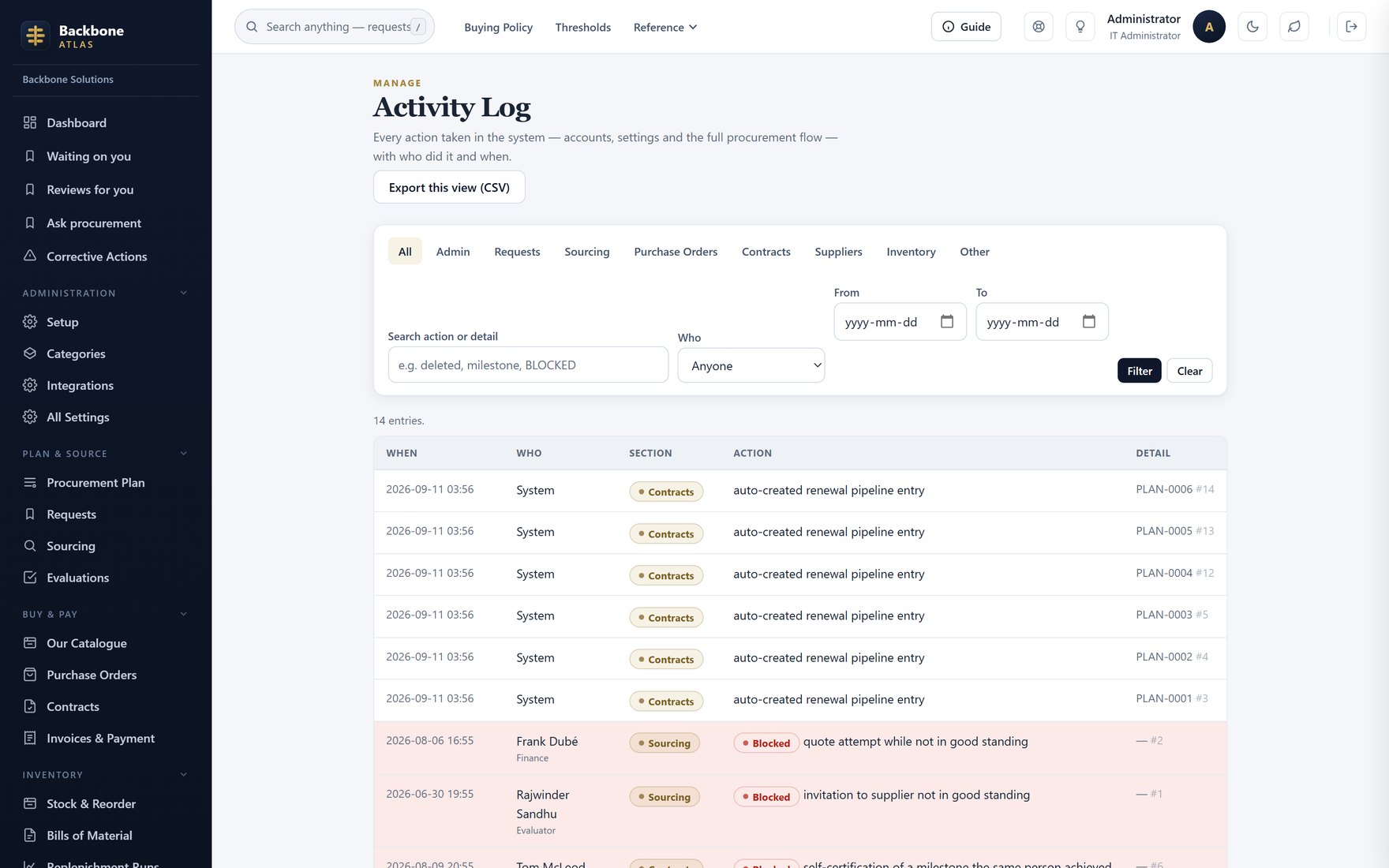Click detail PLAN-0003 #5
The height and width of the screenshot is (868, 1389).
point(1172,615)
